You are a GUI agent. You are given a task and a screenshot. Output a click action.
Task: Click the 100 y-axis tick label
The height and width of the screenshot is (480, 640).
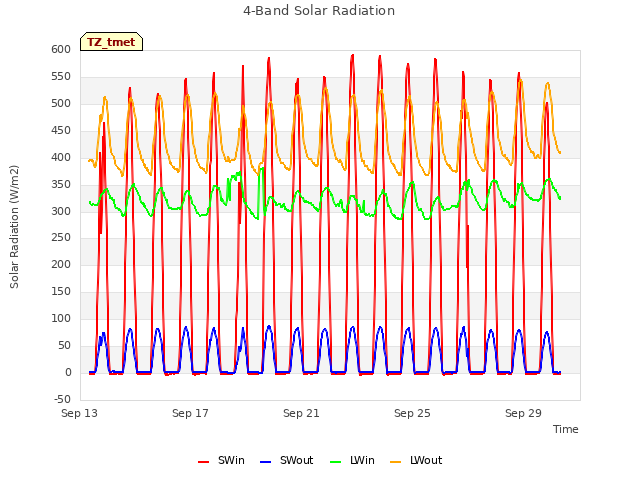point(61,318)
